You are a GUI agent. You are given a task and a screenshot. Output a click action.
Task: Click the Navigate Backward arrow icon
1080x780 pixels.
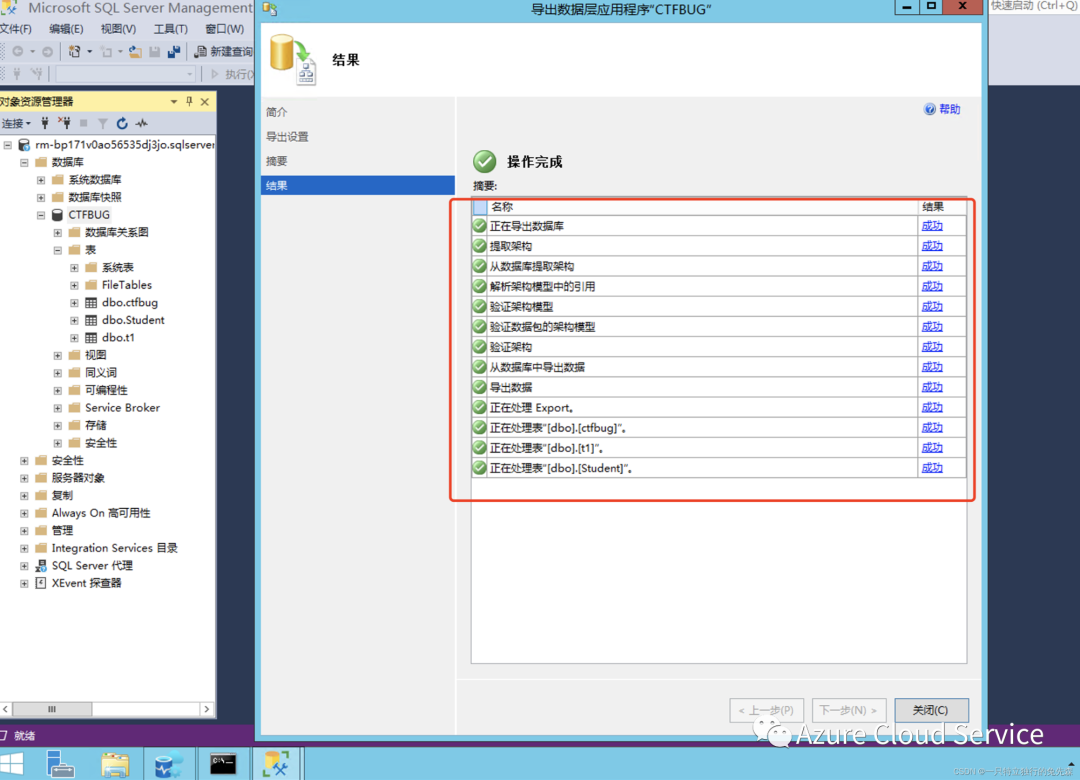[x=18, y=52]
